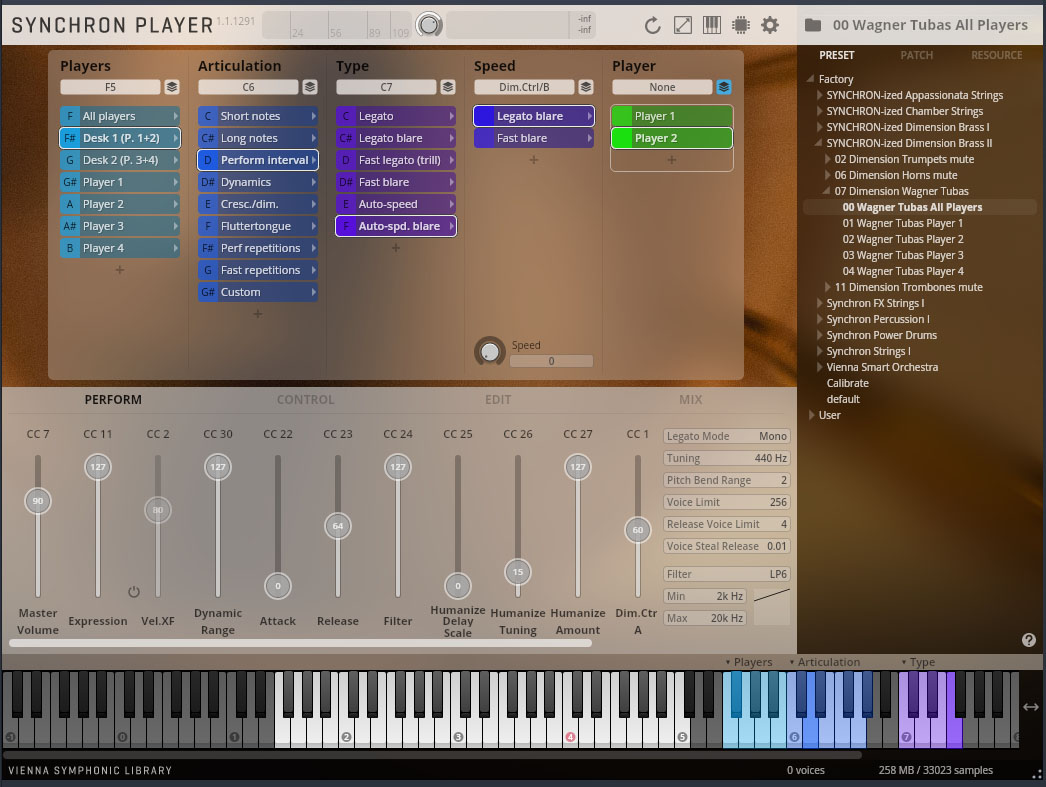Open settings via the gear icon
The width and height of the screenshot is (1046, 787).
[770, 25]
